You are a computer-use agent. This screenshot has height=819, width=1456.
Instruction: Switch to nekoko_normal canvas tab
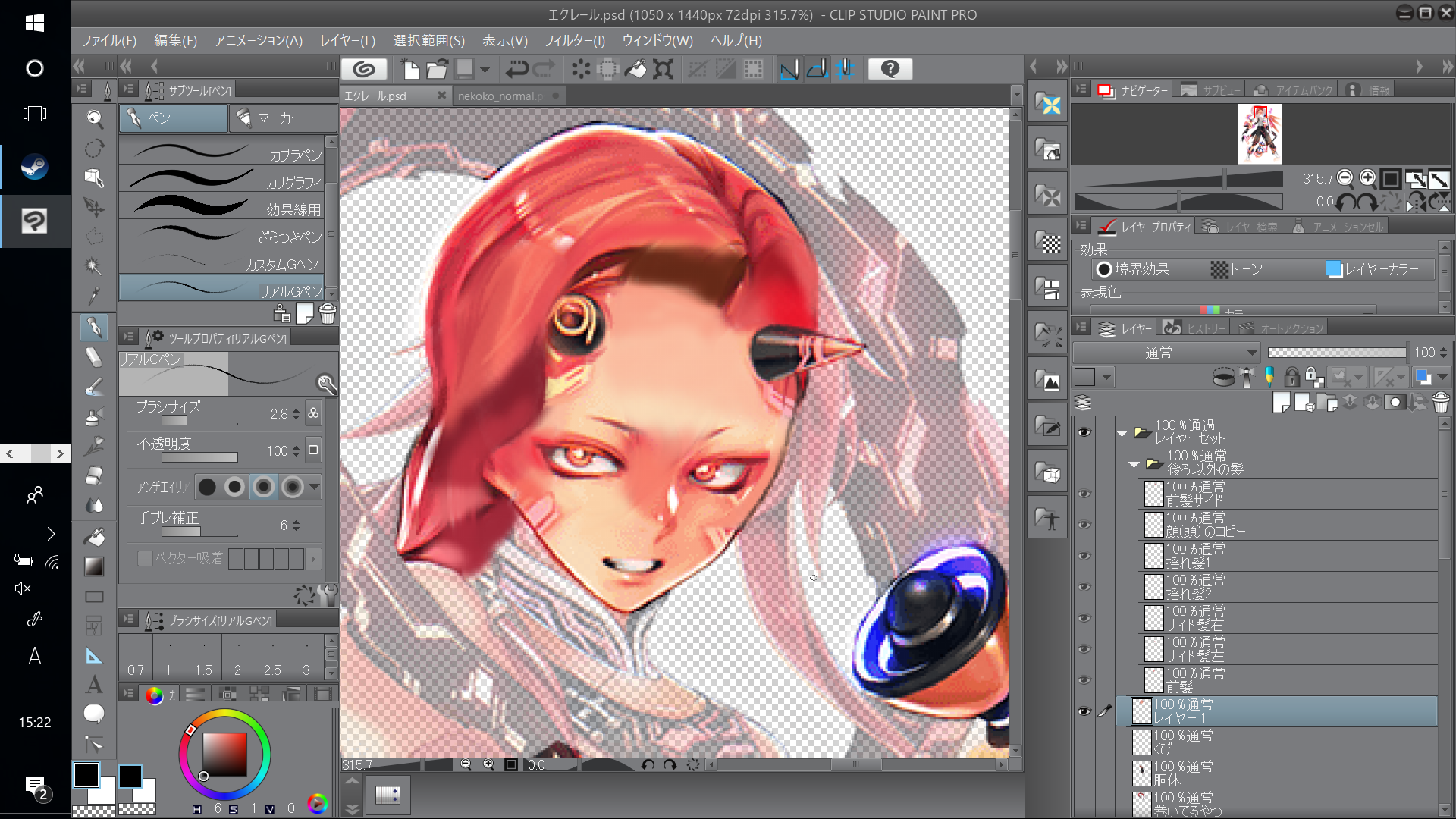point(501,96)
